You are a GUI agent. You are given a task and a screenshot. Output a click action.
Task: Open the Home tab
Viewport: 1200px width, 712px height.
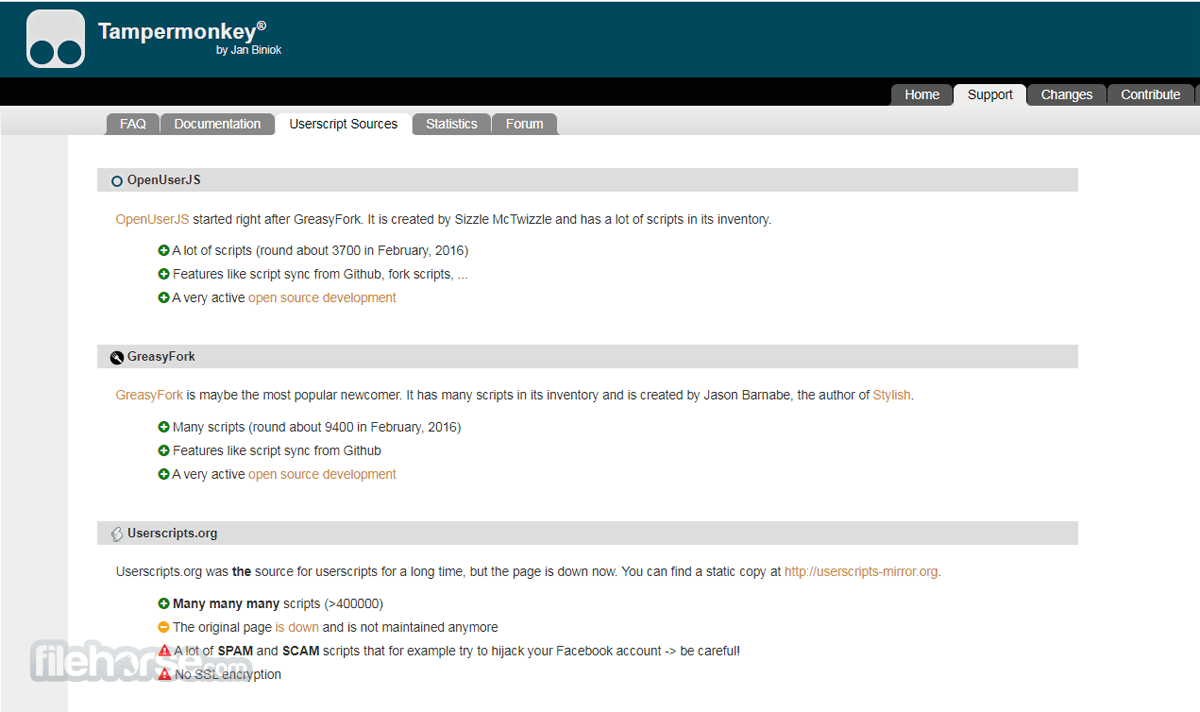[922, 95]
